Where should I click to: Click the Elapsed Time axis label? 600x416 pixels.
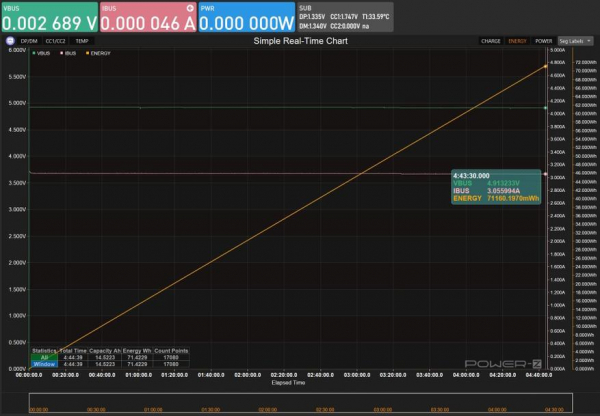point(288,382)
